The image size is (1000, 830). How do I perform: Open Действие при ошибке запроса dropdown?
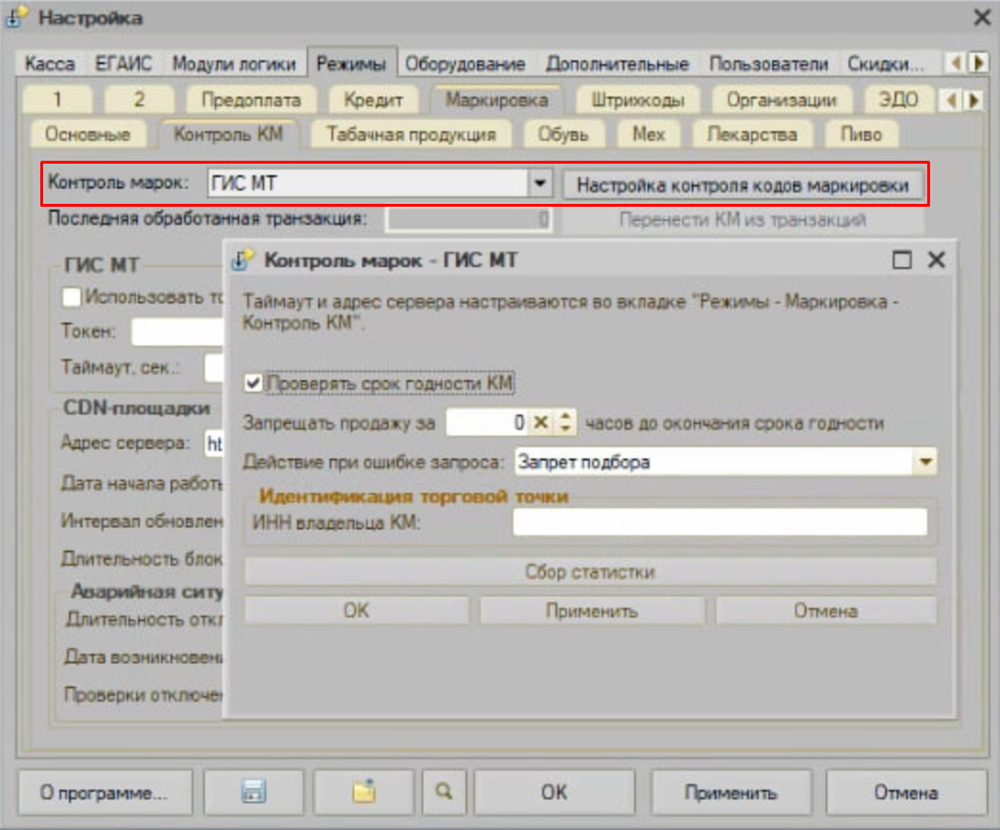pyautogui.click(x=926, y=462)
